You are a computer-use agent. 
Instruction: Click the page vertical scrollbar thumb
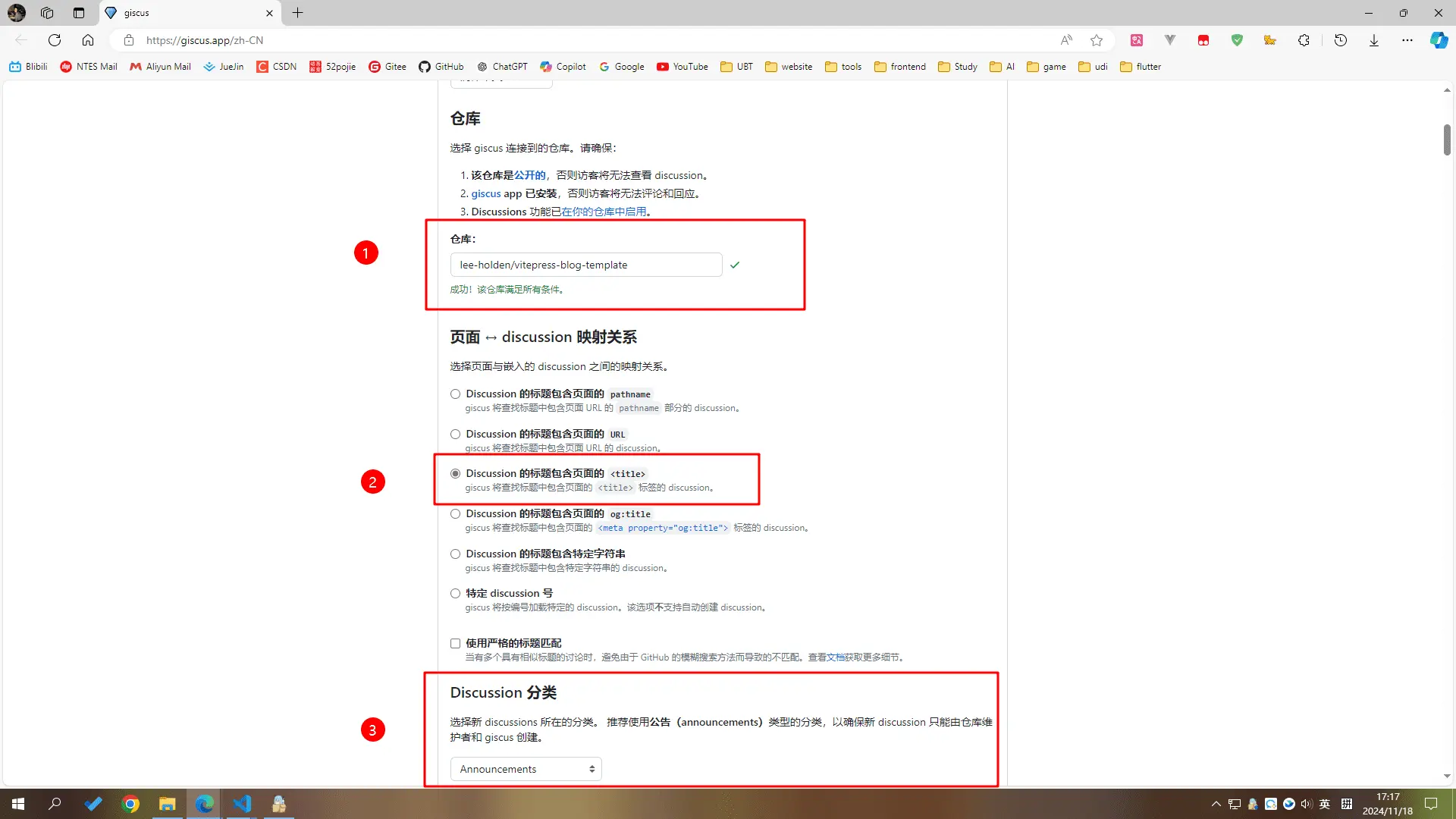pyautogui.click(x=1447, y=140)
